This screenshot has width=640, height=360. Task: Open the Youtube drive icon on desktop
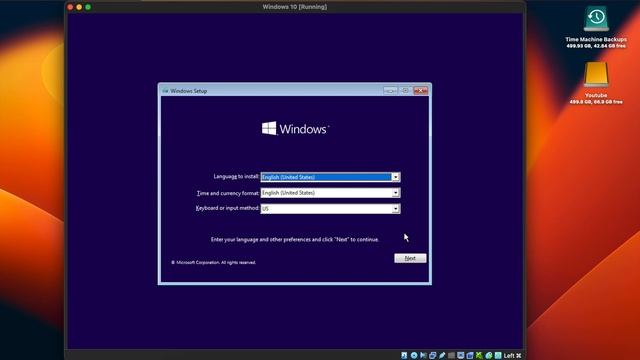click(596, 75)
